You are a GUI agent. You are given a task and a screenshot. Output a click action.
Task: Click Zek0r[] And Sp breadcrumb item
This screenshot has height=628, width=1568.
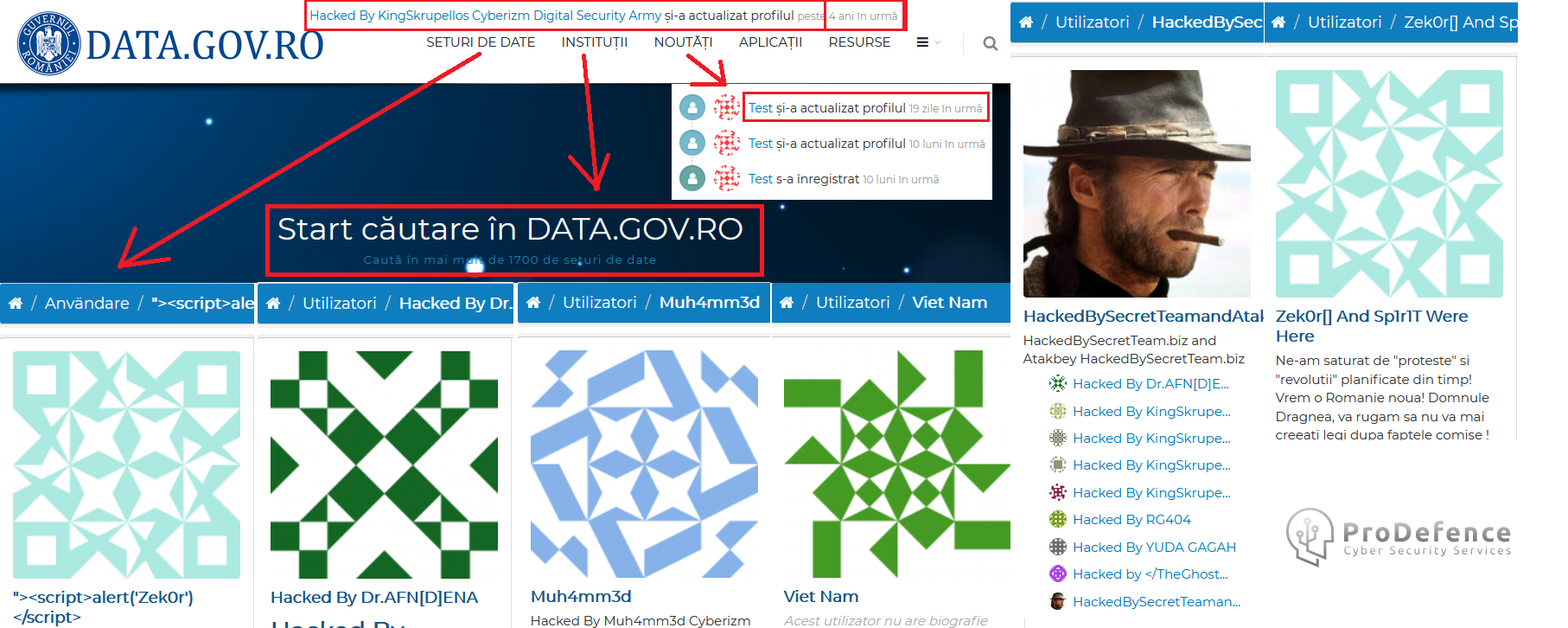pyautogui.click(x=1461, y=22)
